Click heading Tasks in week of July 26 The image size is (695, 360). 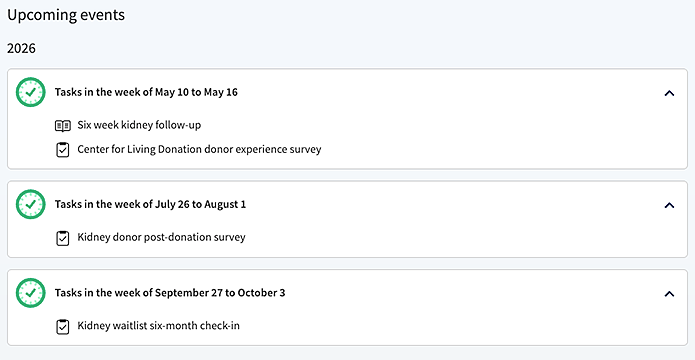[150, 204]
